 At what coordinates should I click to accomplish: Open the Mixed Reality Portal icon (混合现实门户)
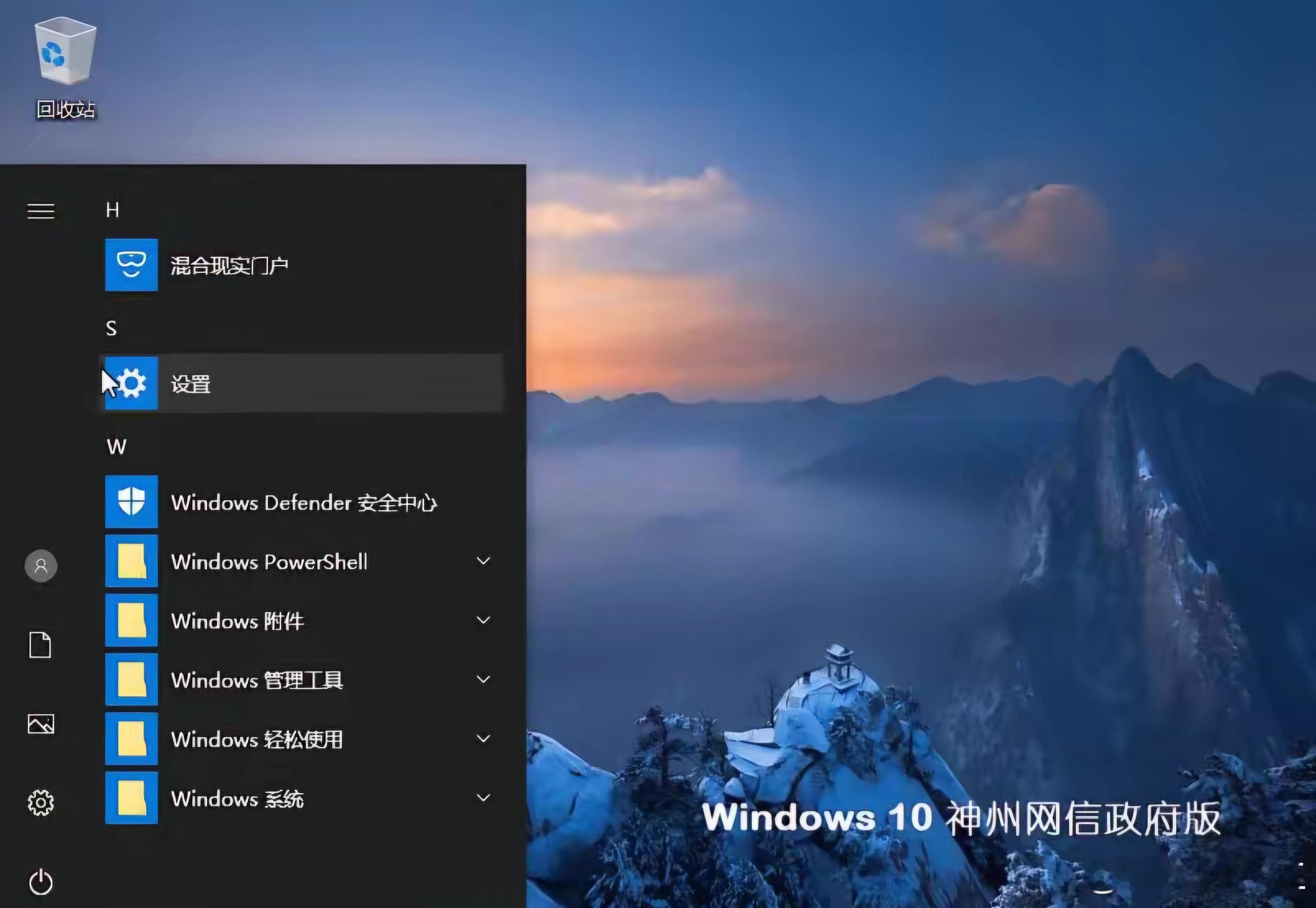pos(132,265)
